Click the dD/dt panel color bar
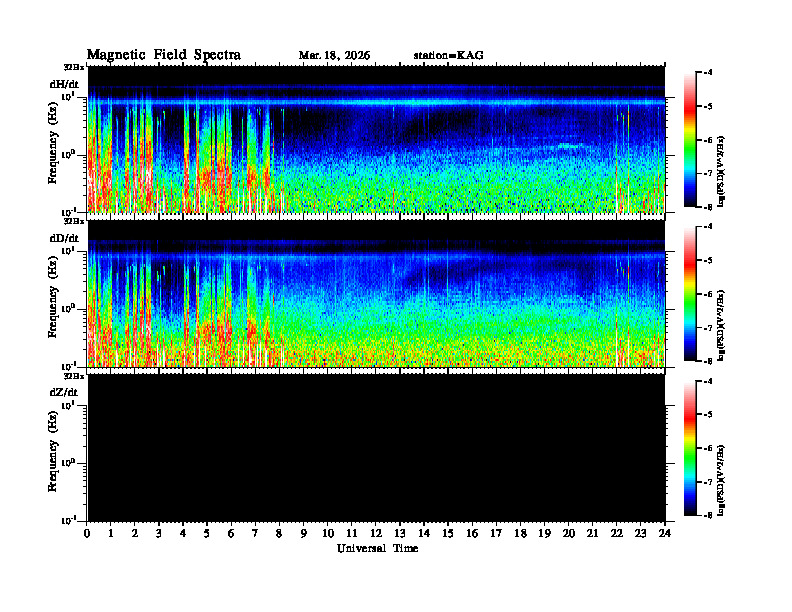Viewport: 792px width, 612px height. (x=690, y=294)
